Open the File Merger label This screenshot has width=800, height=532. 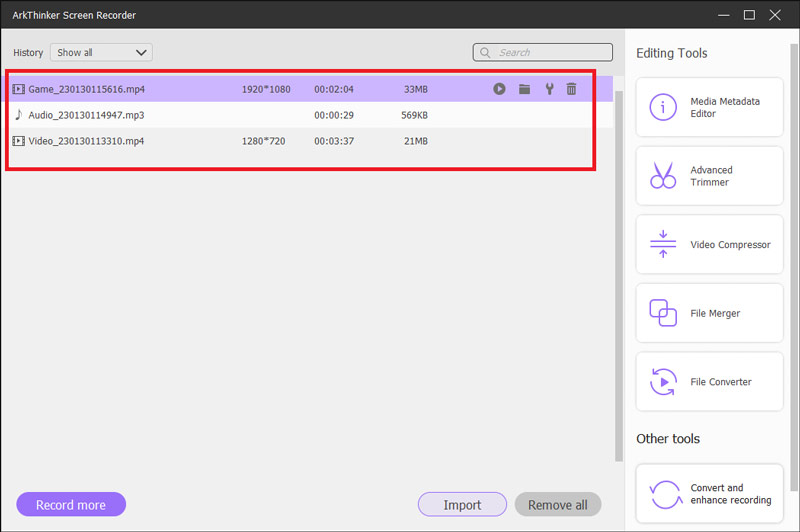point(715,313)
